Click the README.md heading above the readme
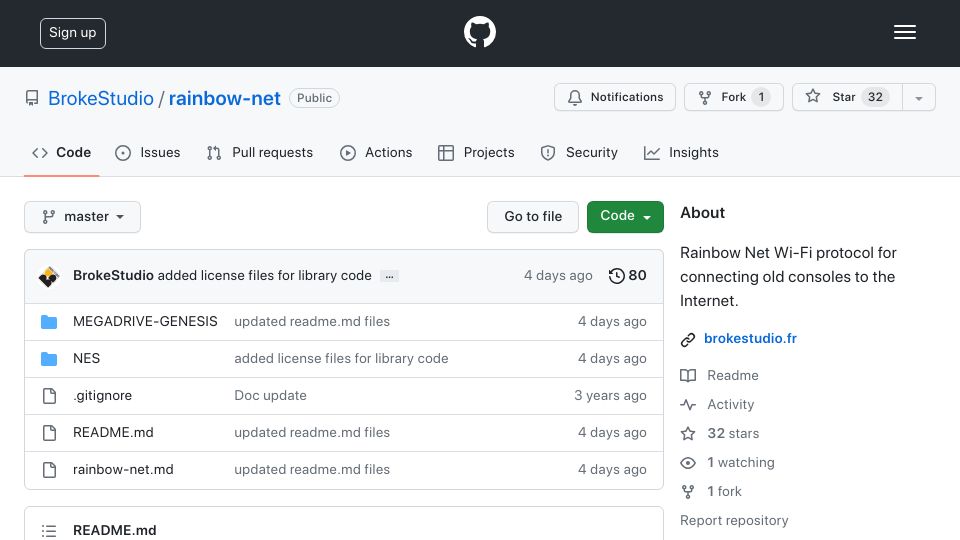This screenshot has height=540, width=960. pyautogui.click(x=114, y=530)
